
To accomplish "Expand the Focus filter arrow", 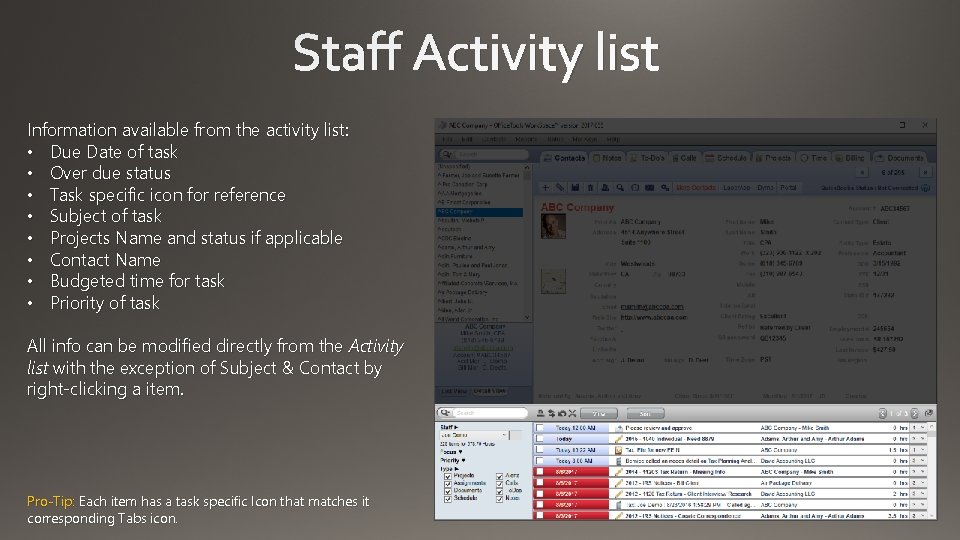I will 460,452.
